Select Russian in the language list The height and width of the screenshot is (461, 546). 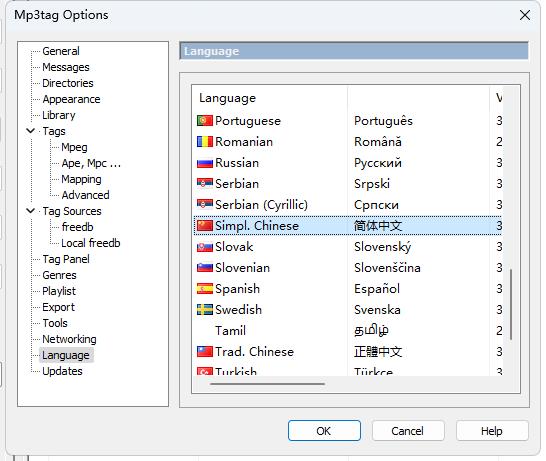347,163
